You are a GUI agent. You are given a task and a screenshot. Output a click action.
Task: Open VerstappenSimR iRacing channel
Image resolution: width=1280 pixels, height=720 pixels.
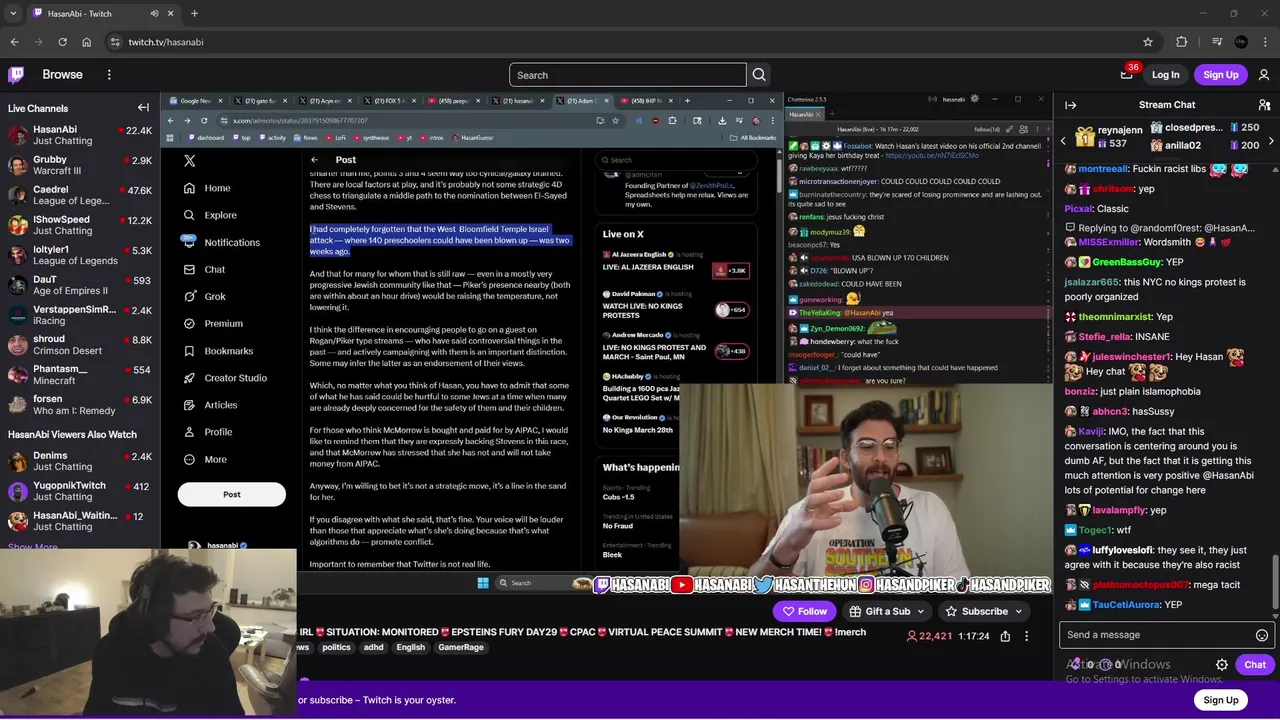[x=80, y=315]
